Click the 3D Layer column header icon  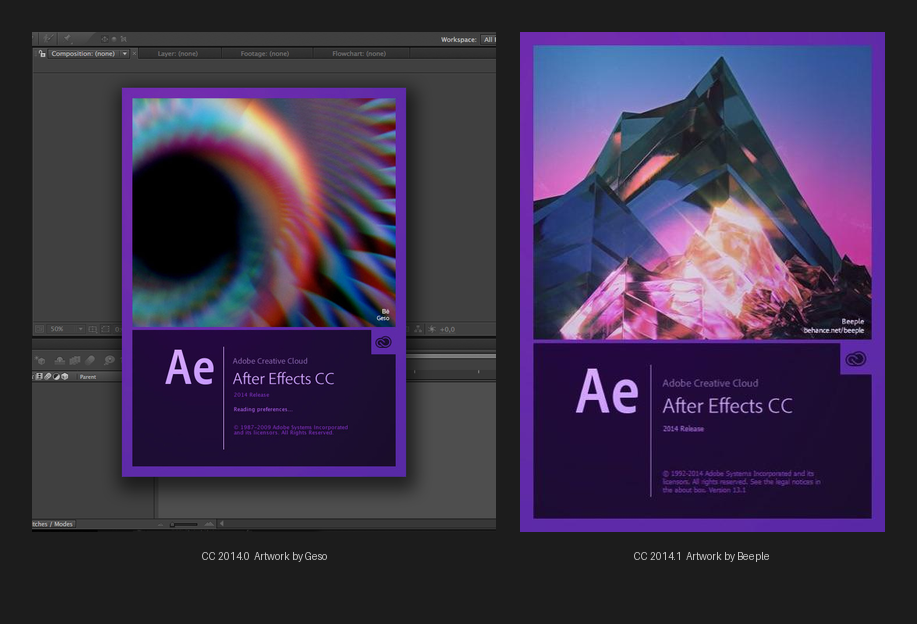(65, 377)
